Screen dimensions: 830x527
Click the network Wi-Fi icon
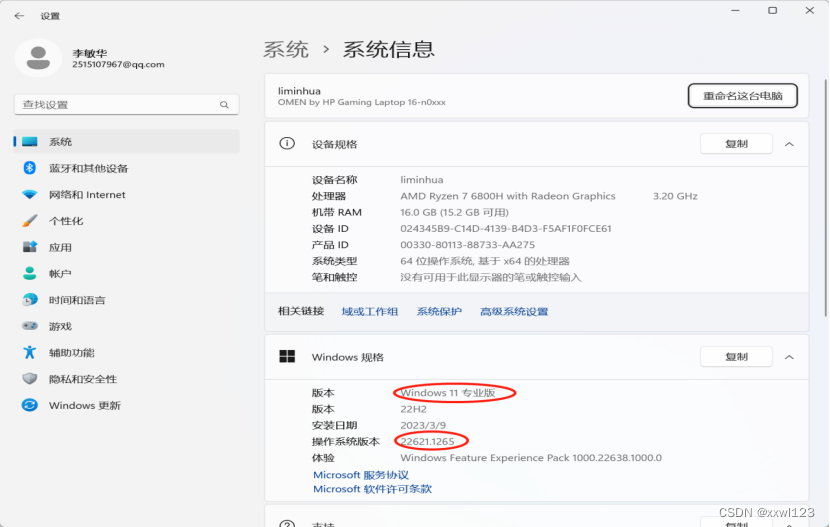point(30,194)
